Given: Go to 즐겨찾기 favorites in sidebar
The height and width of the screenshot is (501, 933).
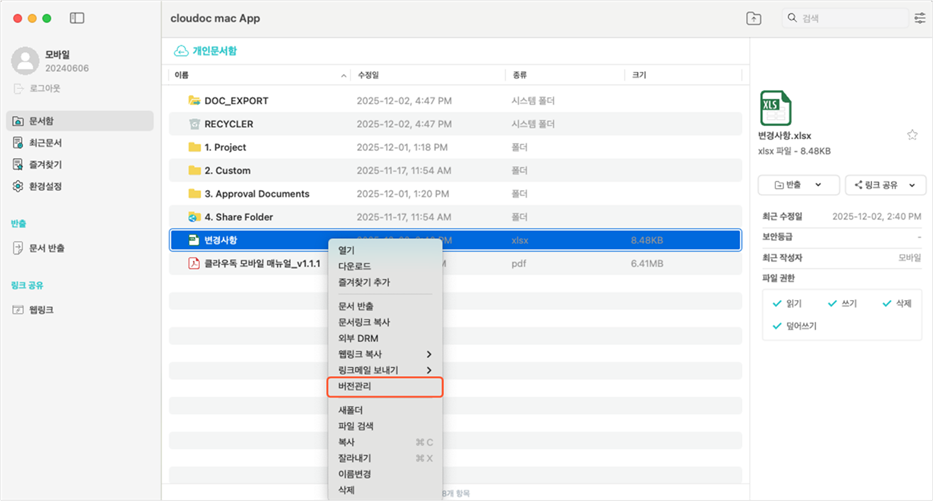Looking at the screenshot, I should tap(44, 164).
